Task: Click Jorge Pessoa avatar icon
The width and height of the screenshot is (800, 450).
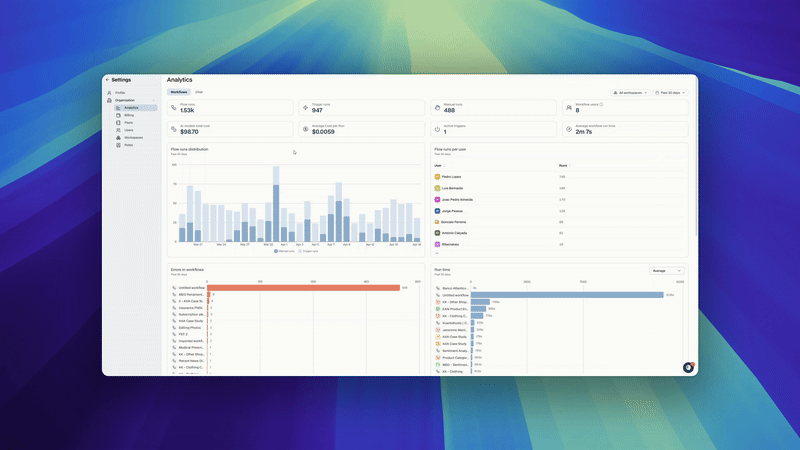Action: tap(437, 211)
